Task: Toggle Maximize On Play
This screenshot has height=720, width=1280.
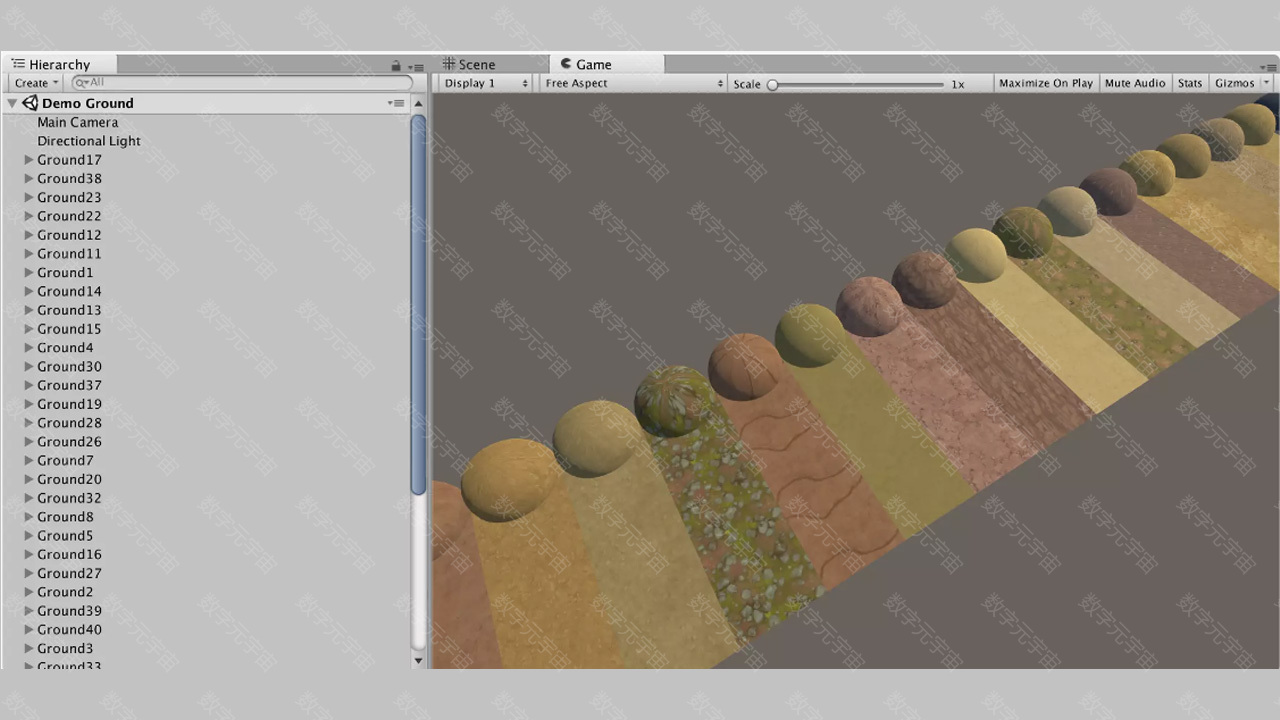Action: [x=1046, y=83]
